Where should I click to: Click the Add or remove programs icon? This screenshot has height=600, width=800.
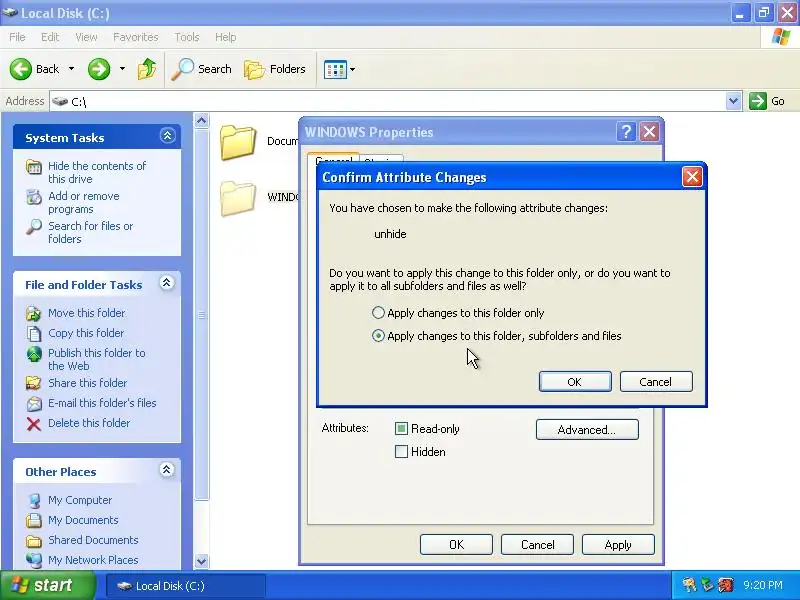pyautogui.click(x=34, y=196)
